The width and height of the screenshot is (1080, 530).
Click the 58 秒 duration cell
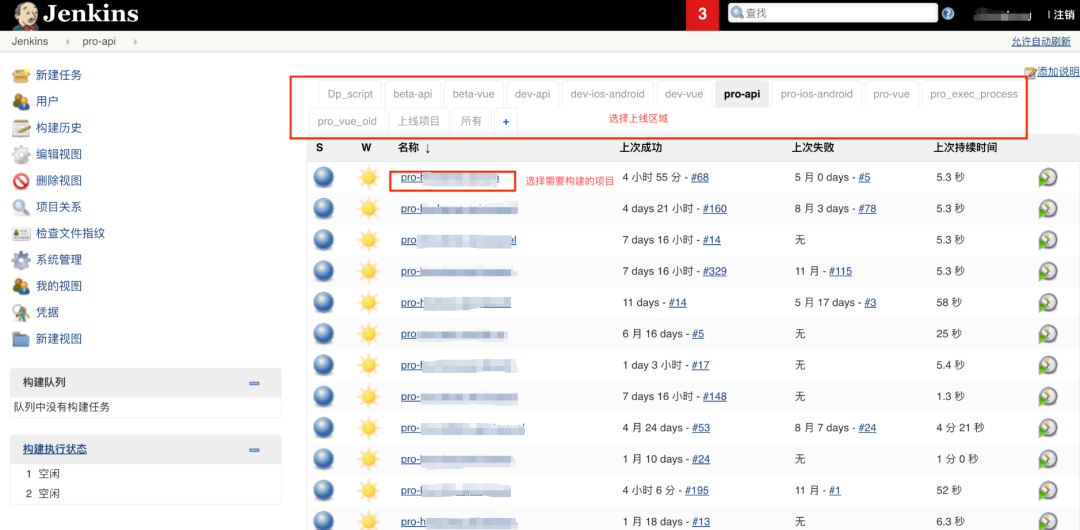click(948, 302)
